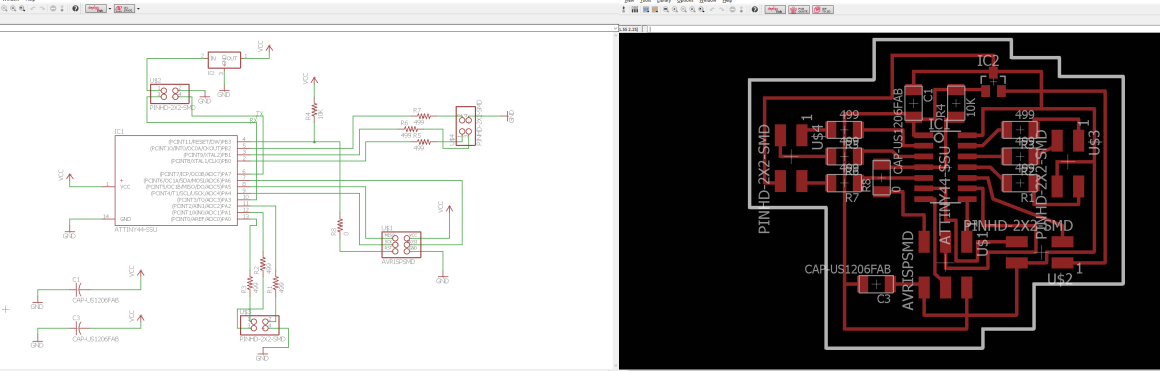1160x371 pixels.
Task: Click IC2 label on board layout
Action: pos(988,61)
